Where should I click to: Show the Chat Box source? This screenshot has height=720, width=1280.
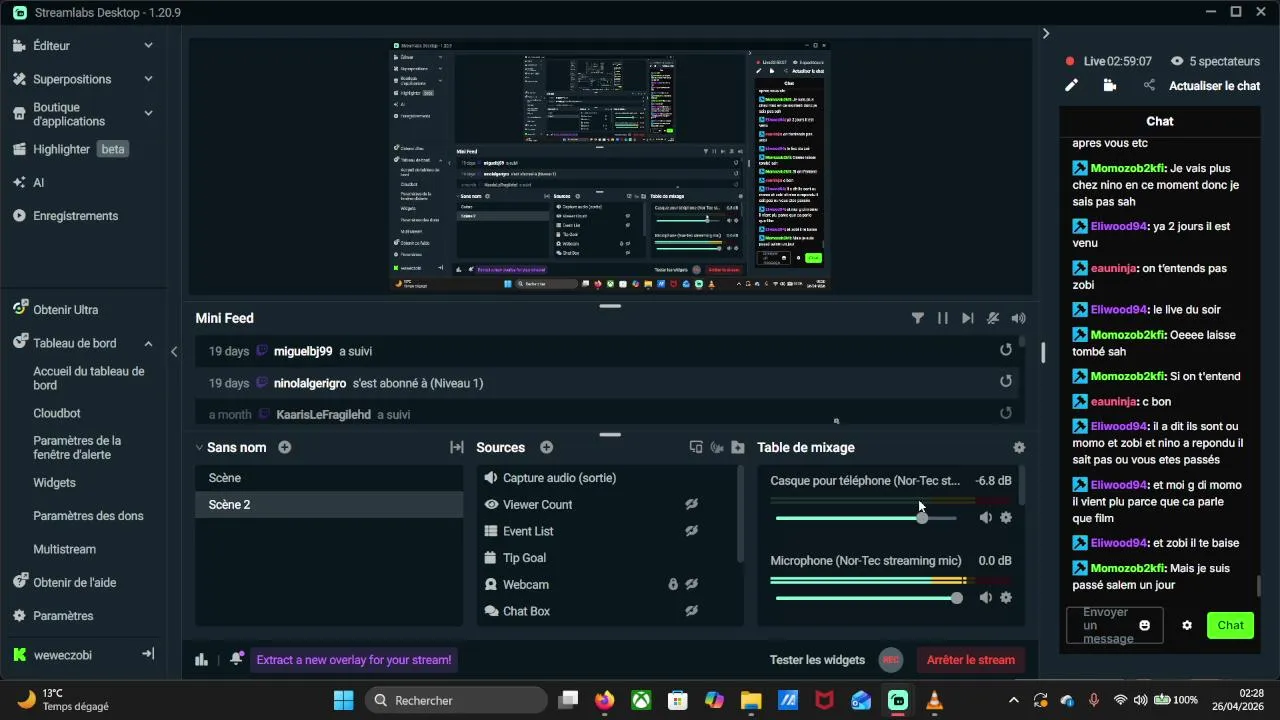pyautogui.click(x=691, y=611)
